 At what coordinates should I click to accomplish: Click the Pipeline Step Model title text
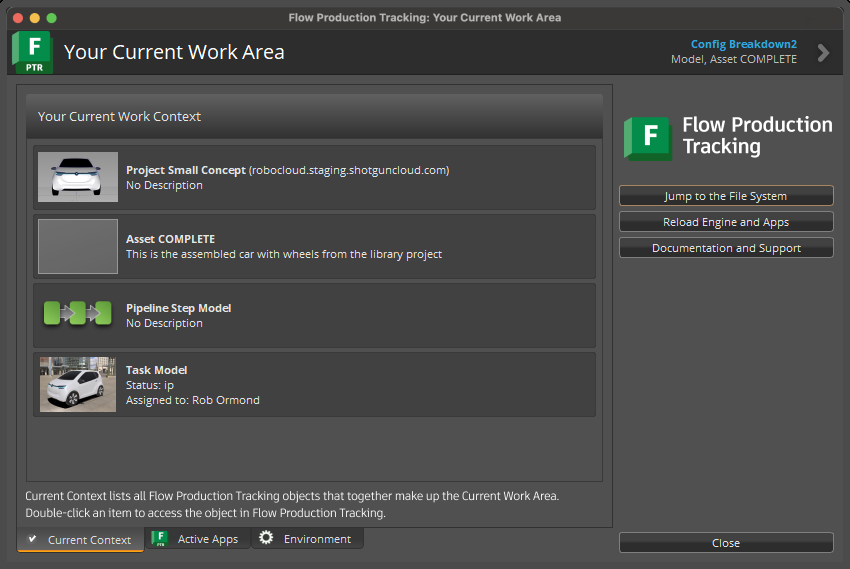coord(178,308)
